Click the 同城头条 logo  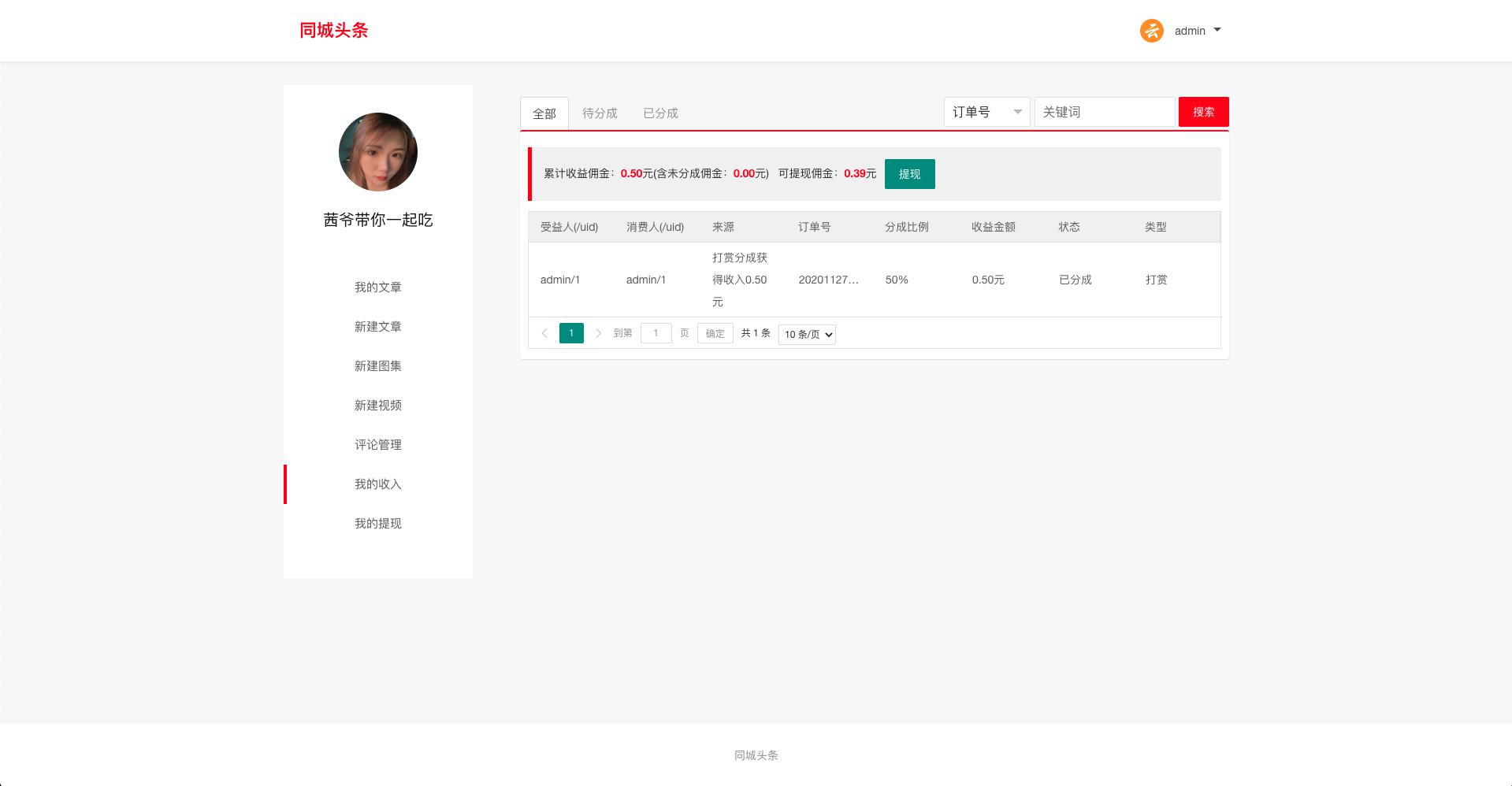tap(333, 30)
